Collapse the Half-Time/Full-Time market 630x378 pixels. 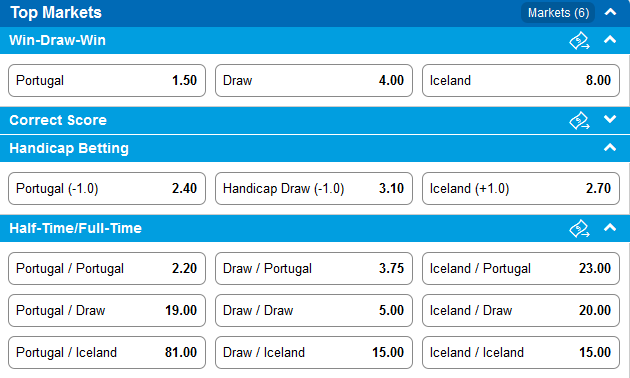[610, 228]
